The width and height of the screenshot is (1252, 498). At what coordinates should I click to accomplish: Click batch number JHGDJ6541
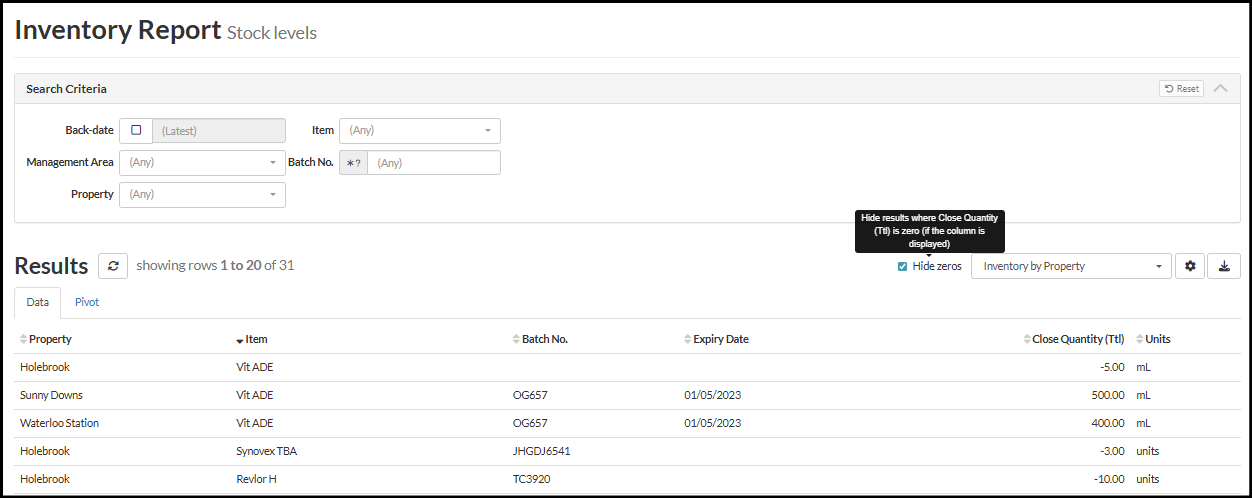tap(541, 451)
